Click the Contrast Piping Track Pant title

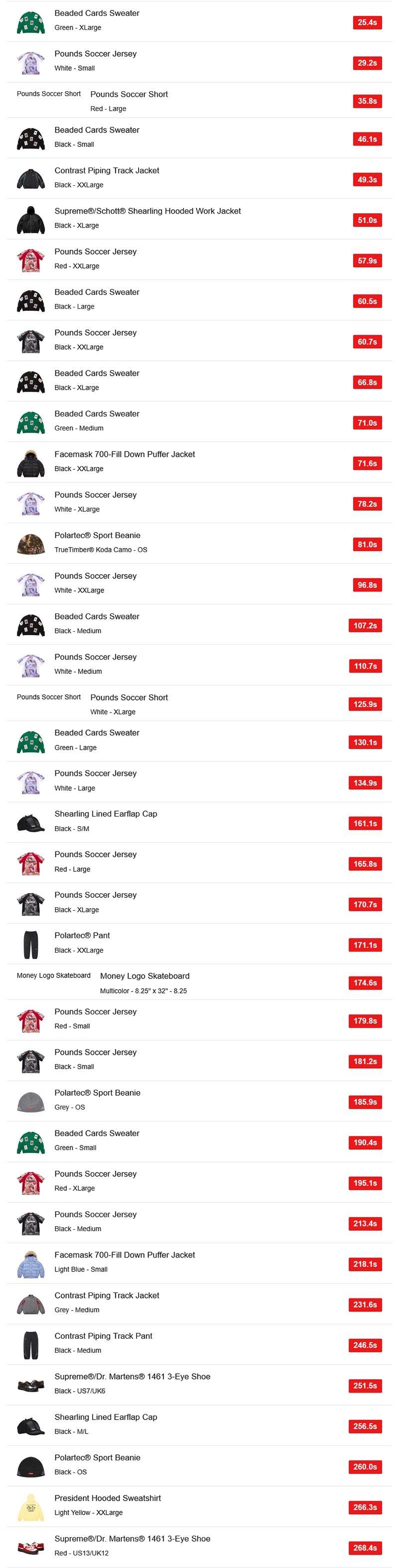pos(104,1336)
